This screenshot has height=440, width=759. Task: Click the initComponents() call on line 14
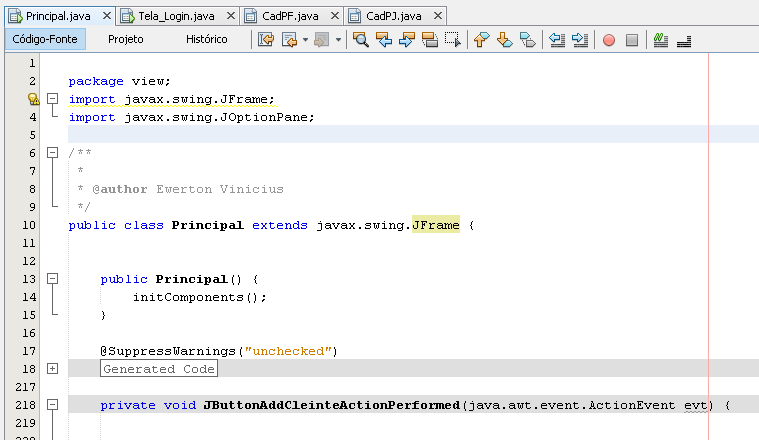200,297
